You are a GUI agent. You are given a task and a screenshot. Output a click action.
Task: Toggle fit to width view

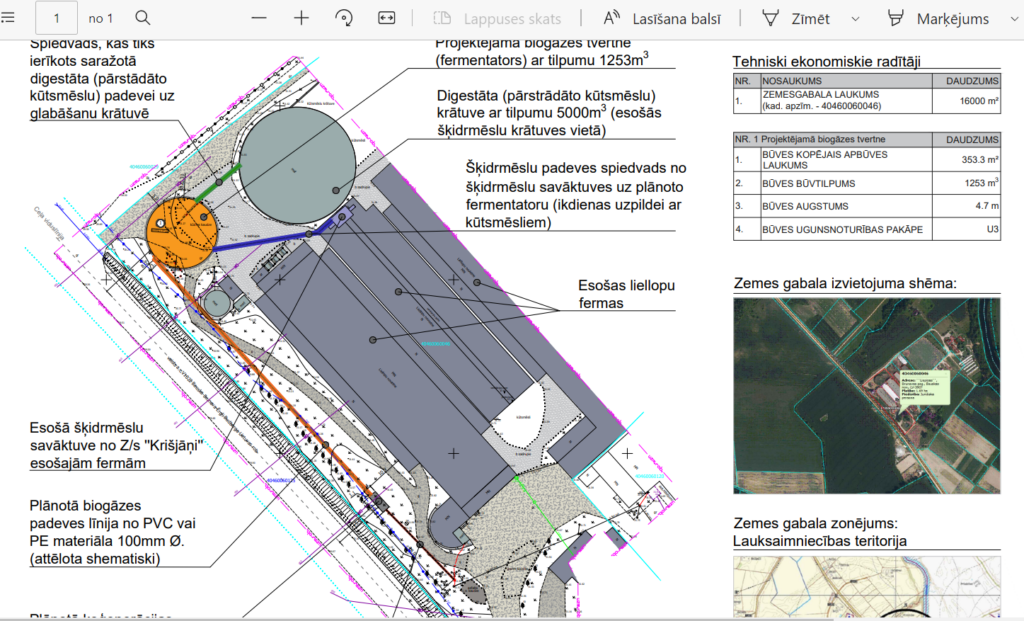point(387,18)
